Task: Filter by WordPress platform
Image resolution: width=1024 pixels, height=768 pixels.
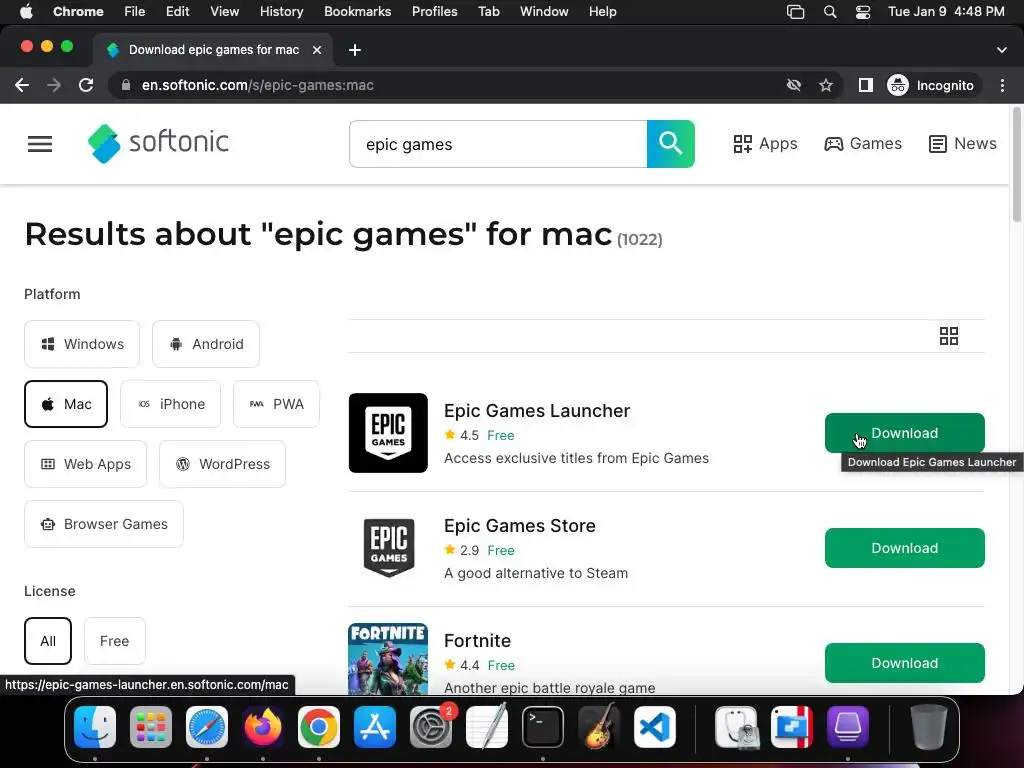Action: coord(223,464)
